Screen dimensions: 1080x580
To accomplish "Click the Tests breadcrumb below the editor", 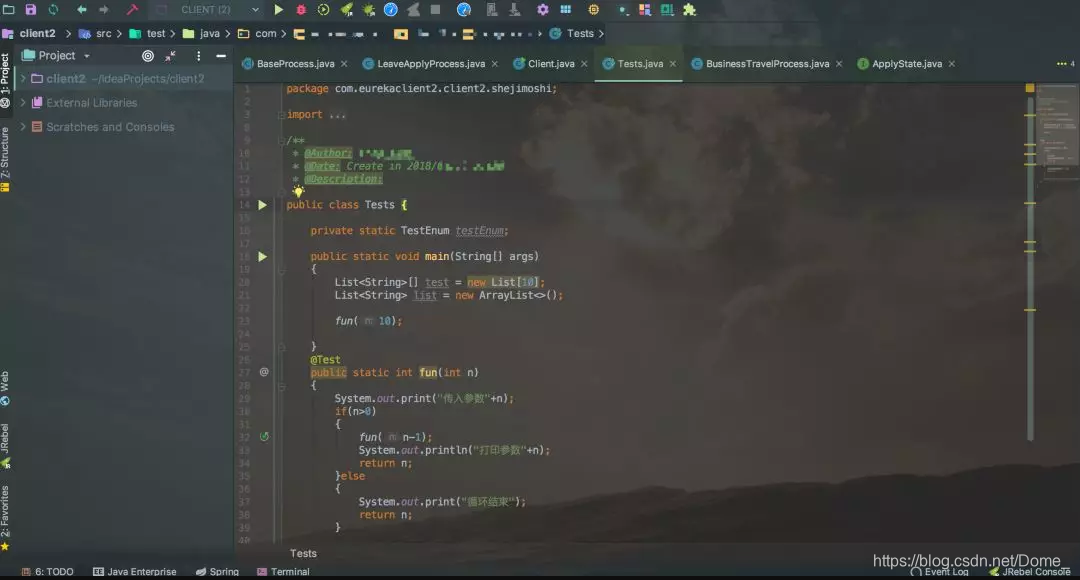I will [x=303, y=554].
